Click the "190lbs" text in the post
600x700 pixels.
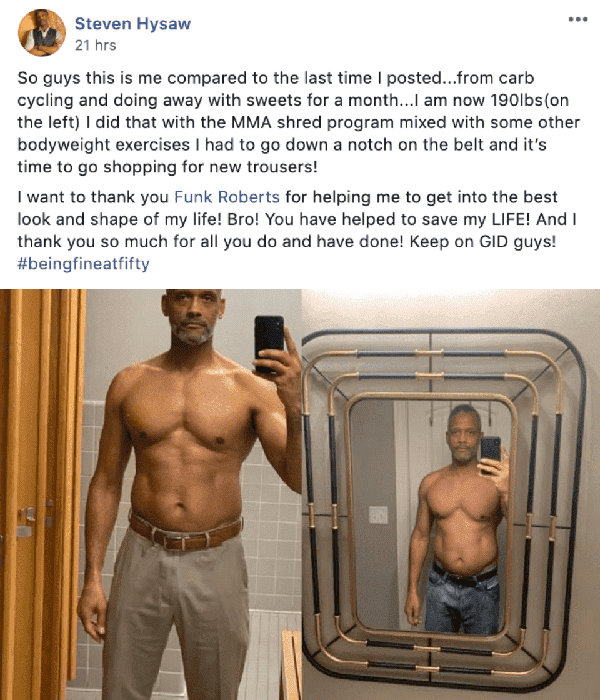(x=516, y=100)
